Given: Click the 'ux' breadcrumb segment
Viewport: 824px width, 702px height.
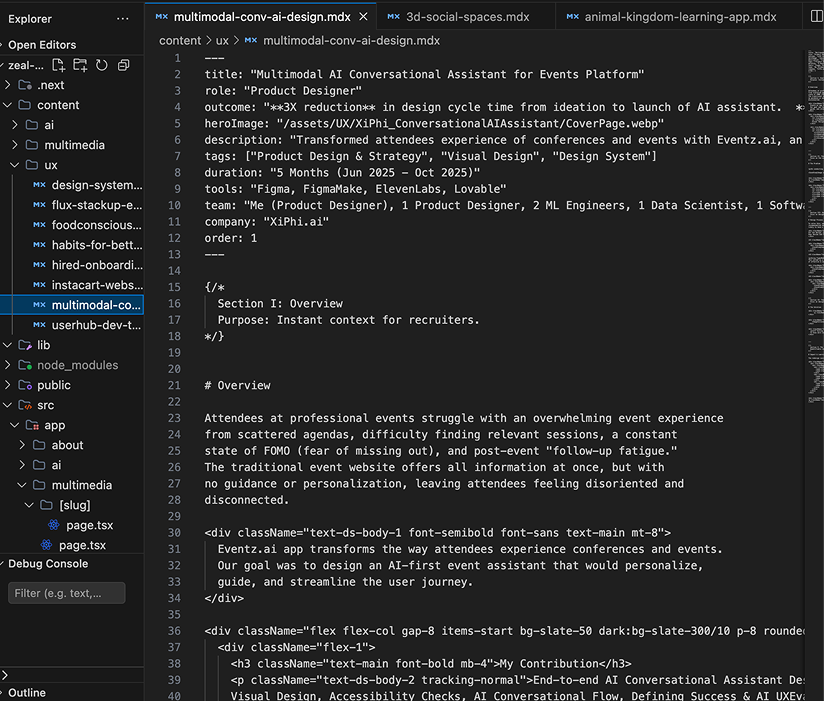Looking at the screenshot, I should coord(222,40).
